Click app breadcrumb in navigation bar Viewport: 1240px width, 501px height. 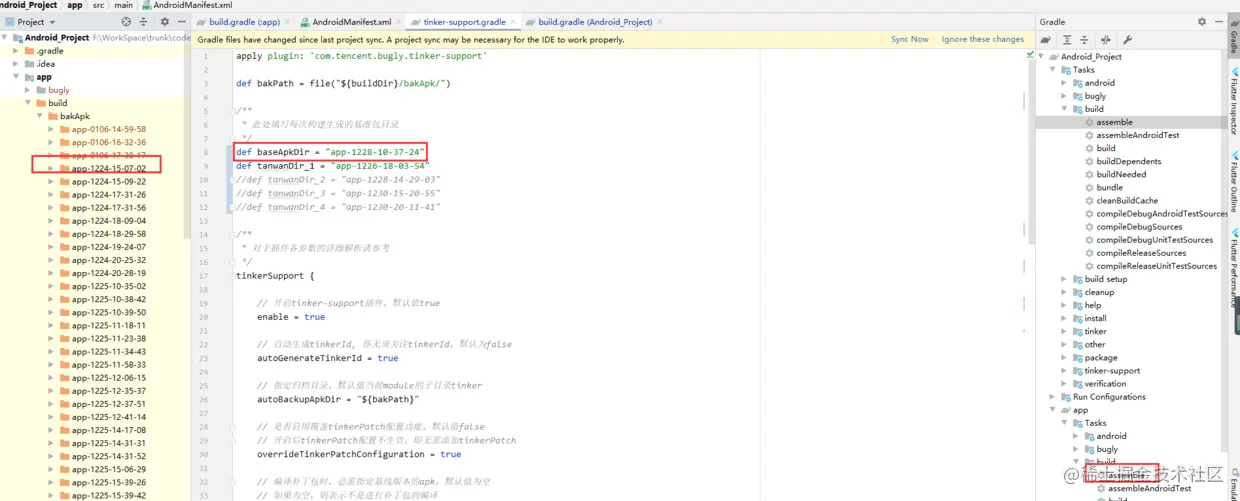click(73, 5)
